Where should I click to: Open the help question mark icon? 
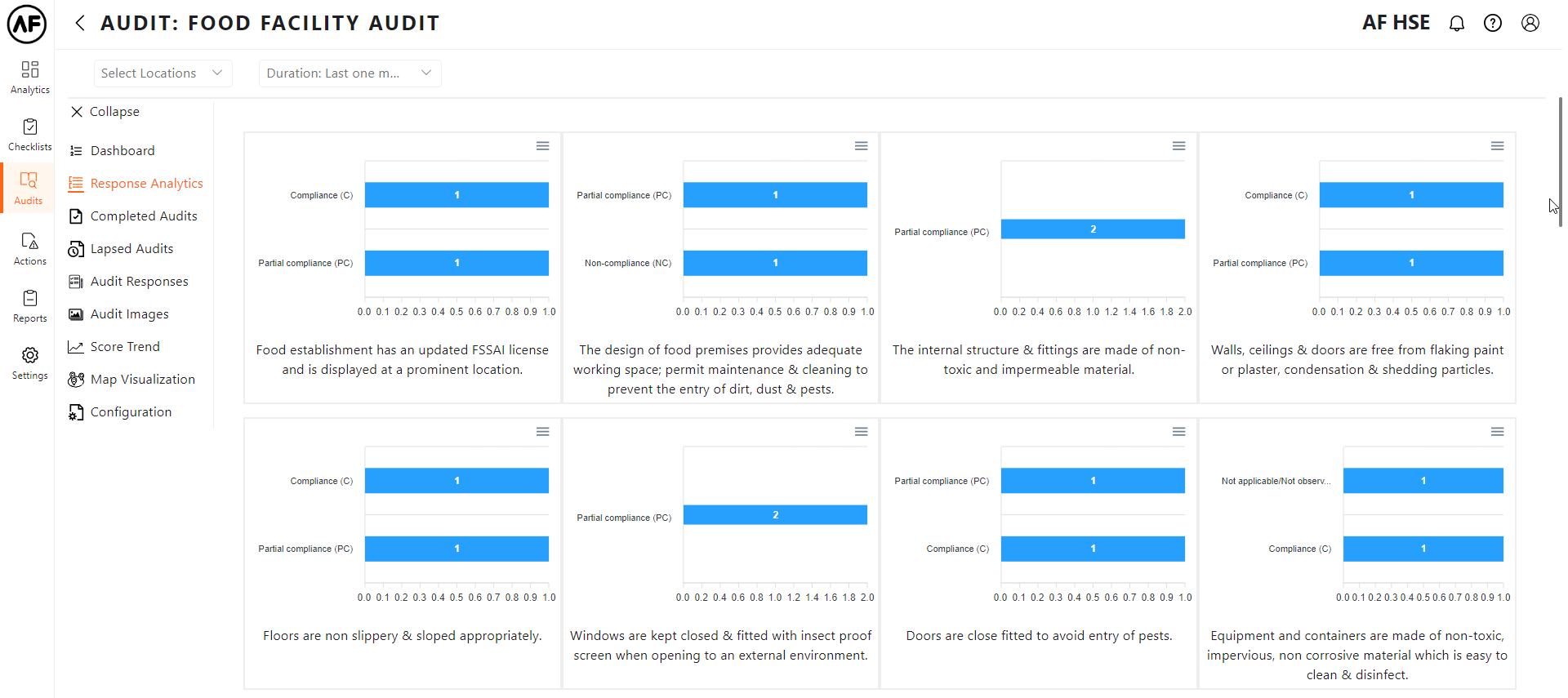click(x=1493, y=24)
